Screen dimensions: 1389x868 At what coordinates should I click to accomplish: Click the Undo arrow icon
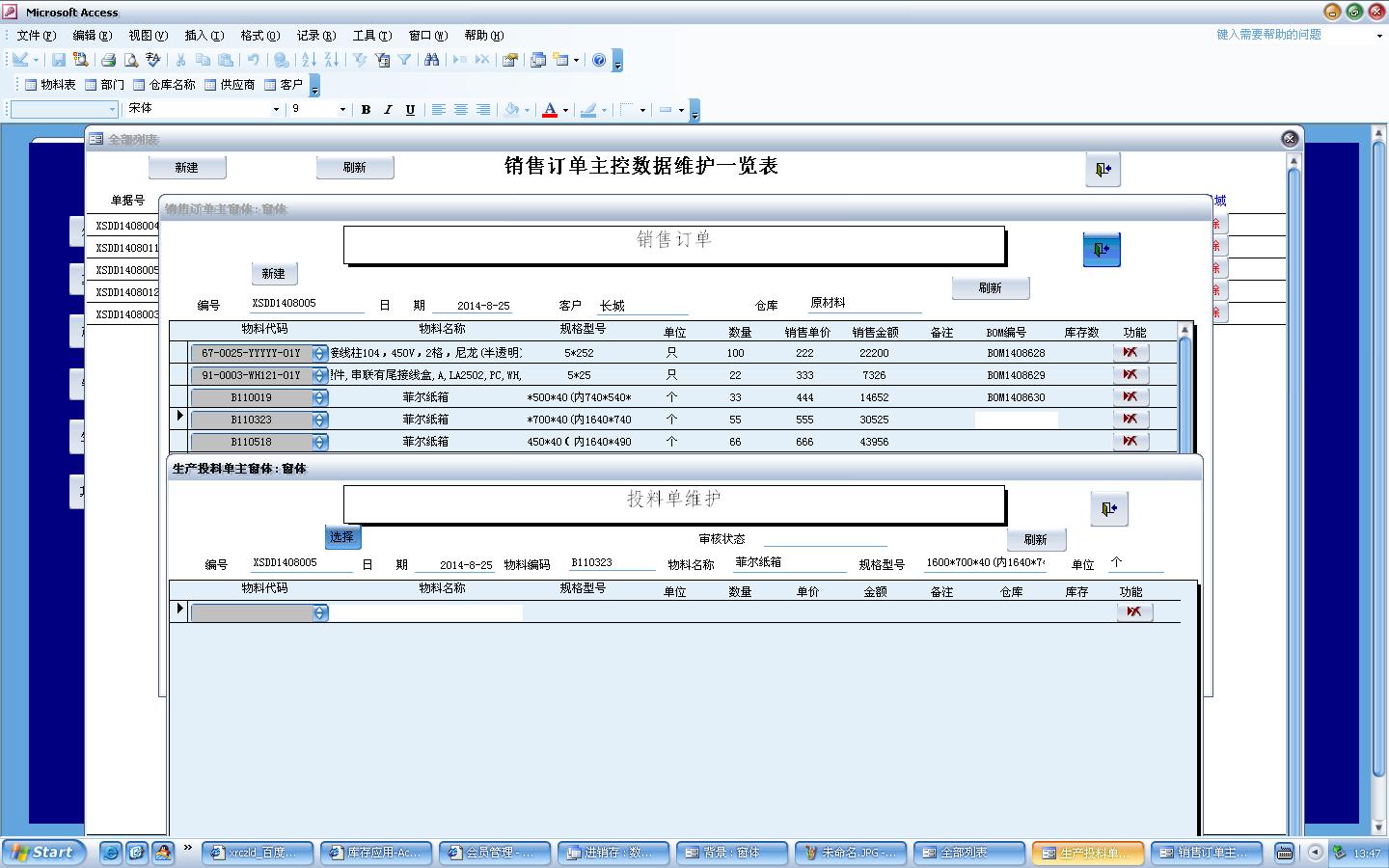(253, 60)
